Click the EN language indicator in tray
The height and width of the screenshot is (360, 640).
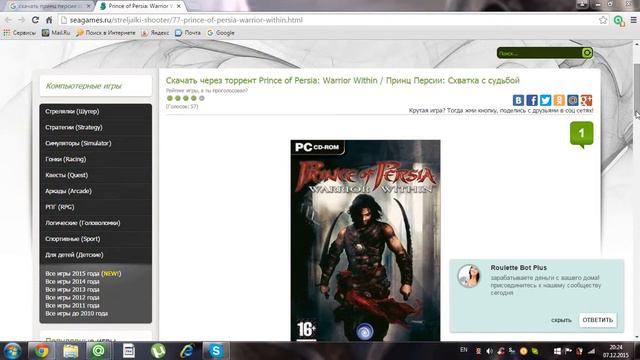coord(464,350)
